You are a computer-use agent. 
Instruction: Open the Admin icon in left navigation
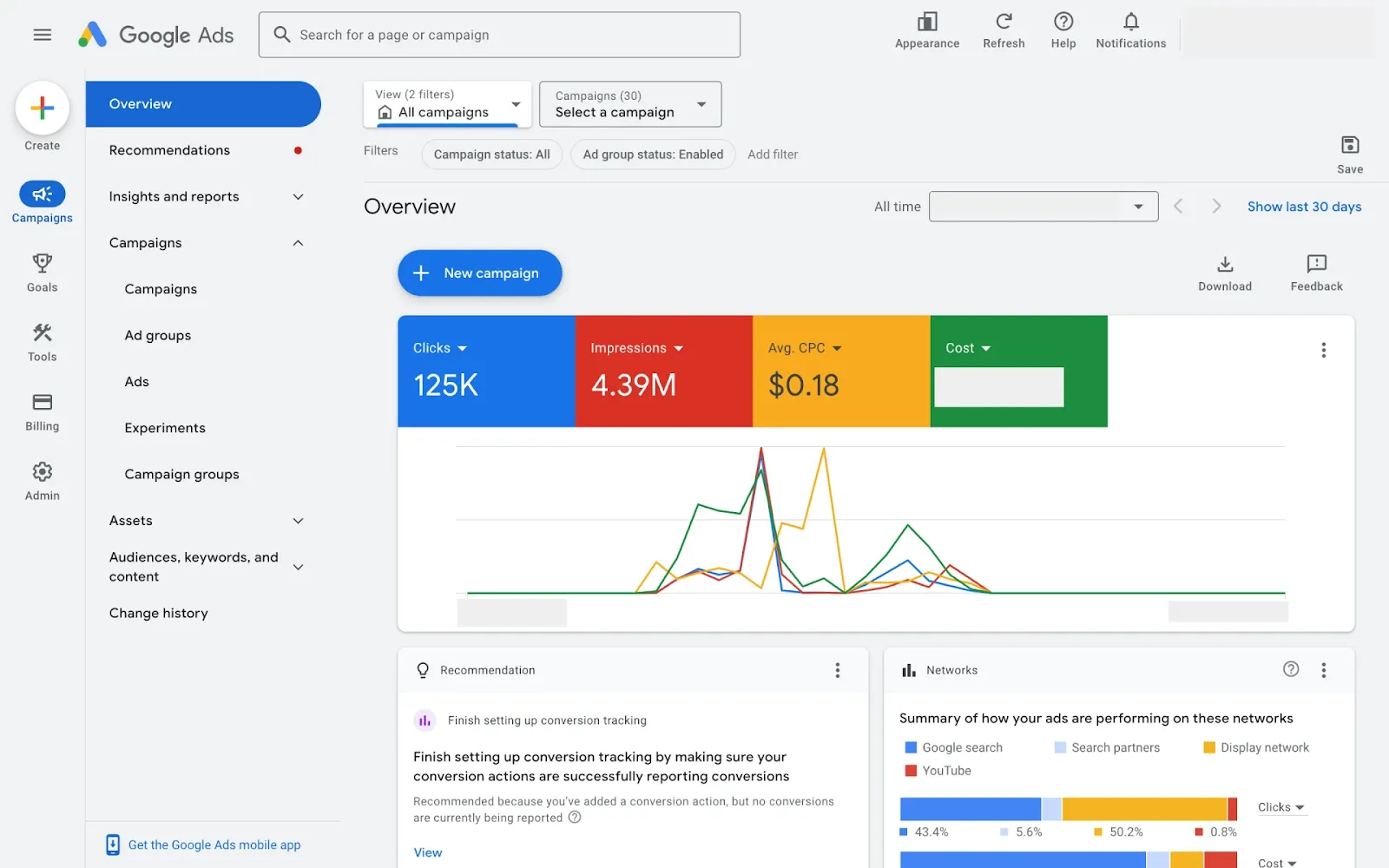[42, 471]
